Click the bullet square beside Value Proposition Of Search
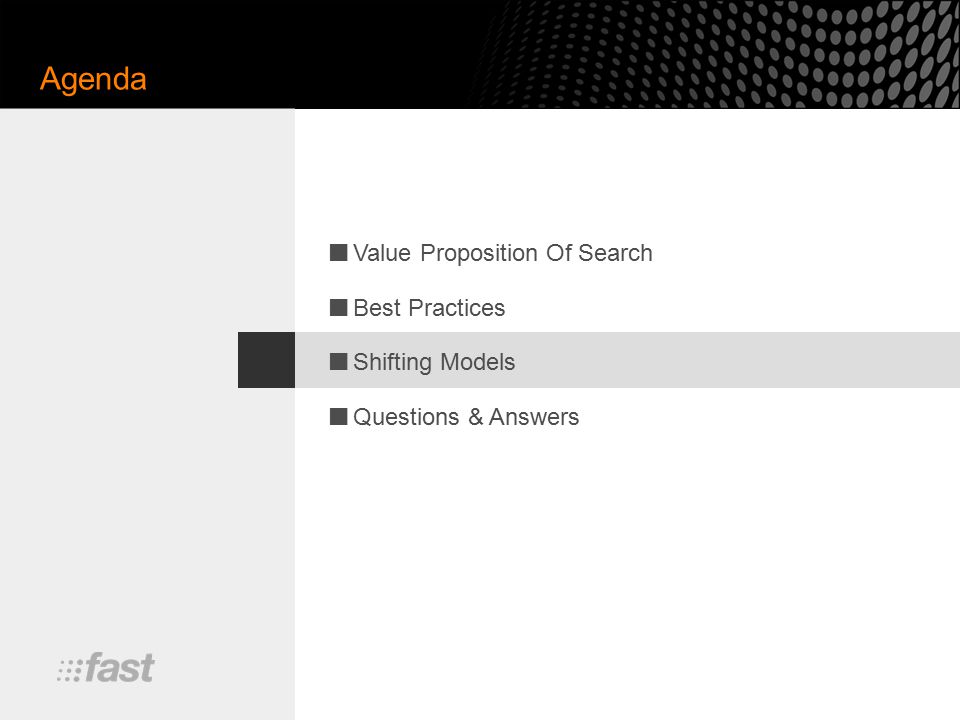The height and width of the screenshot is (720, 960). point(338,252)
